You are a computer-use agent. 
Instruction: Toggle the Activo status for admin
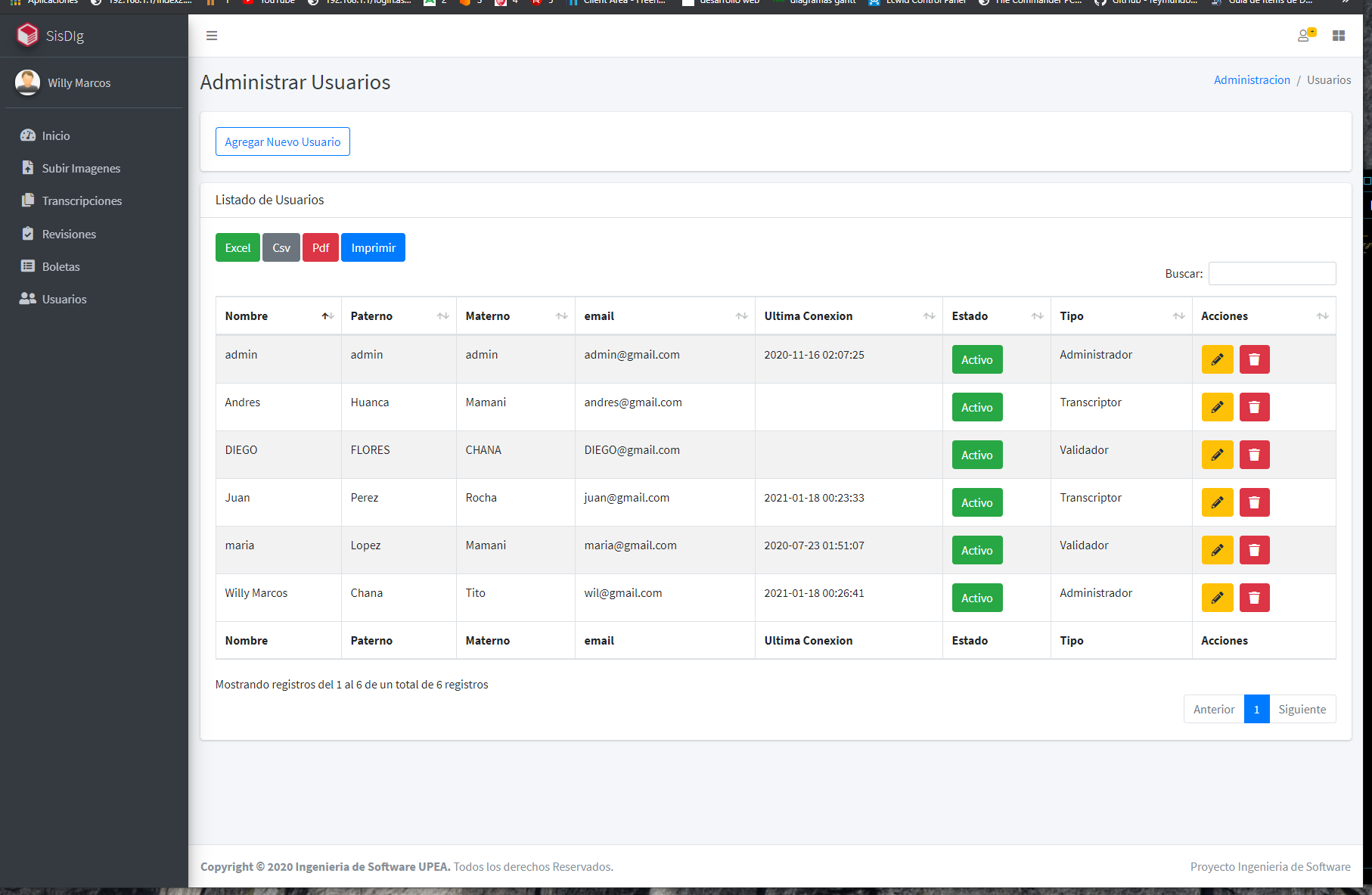coord(976,359)
